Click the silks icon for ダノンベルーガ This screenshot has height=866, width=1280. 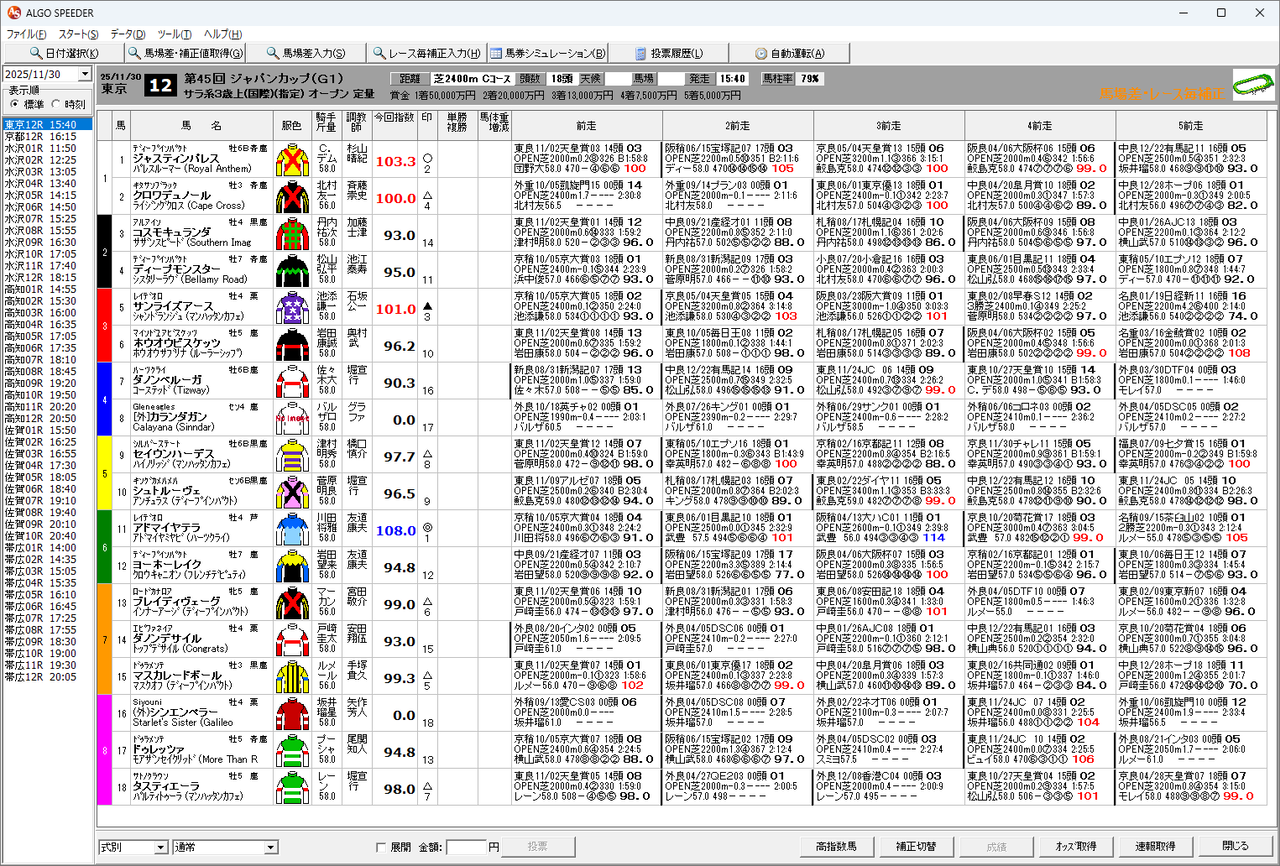292,382
